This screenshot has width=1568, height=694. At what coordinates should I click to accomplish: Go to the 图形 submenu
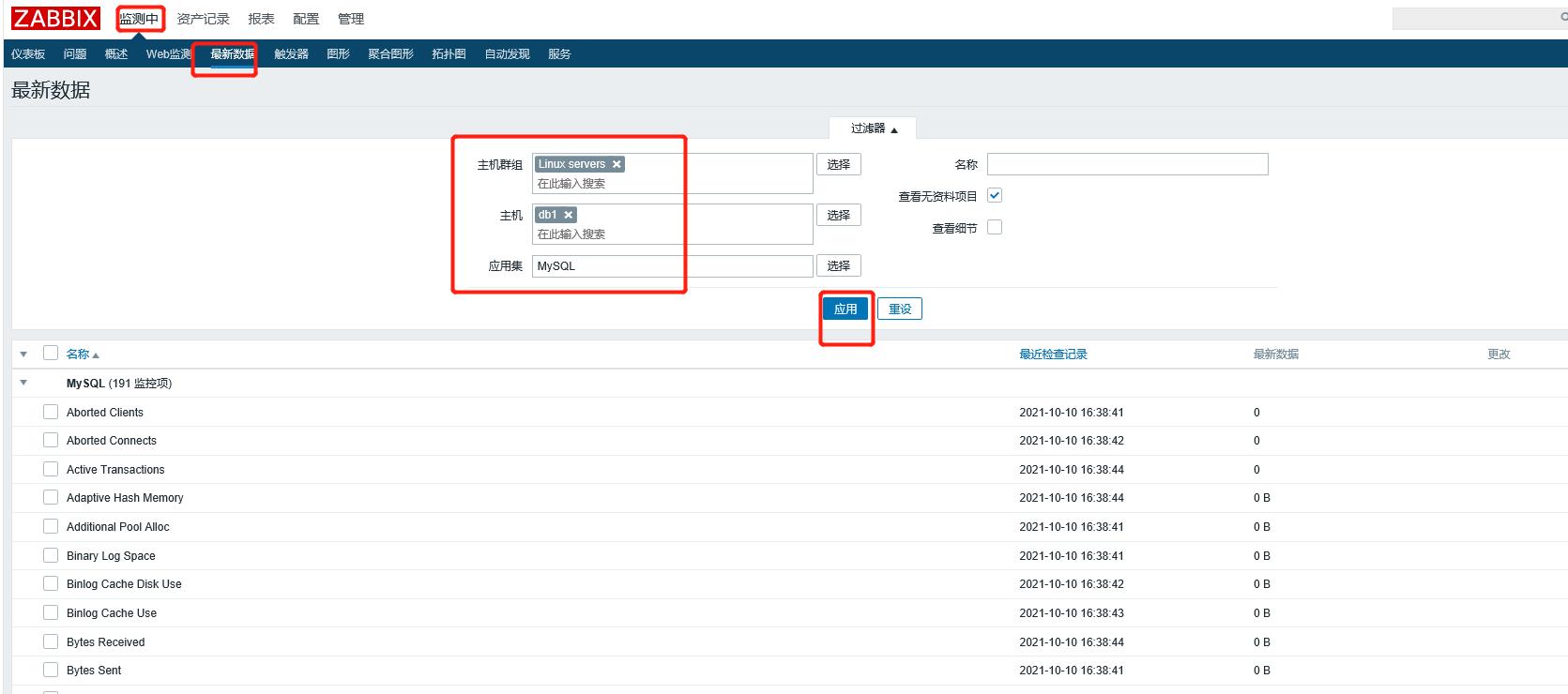(x=338, y=54)
